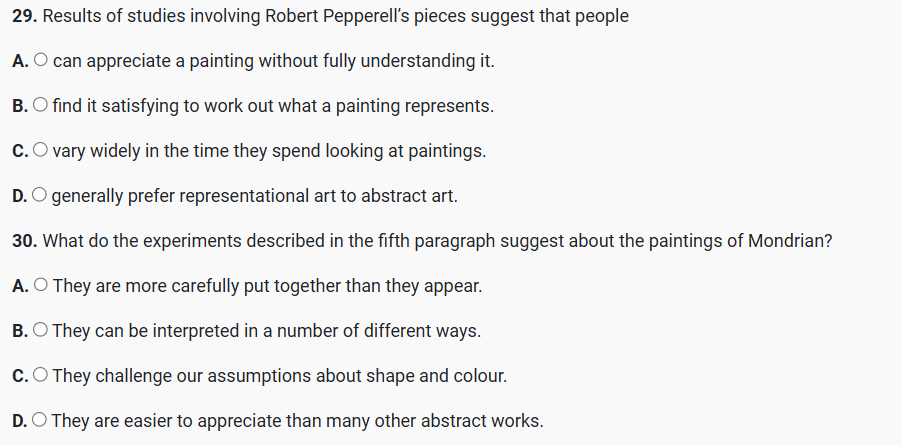This screenshot has height=445, width=902.
Task: Select question 30 option B radio button
Action: pos(41,331)
